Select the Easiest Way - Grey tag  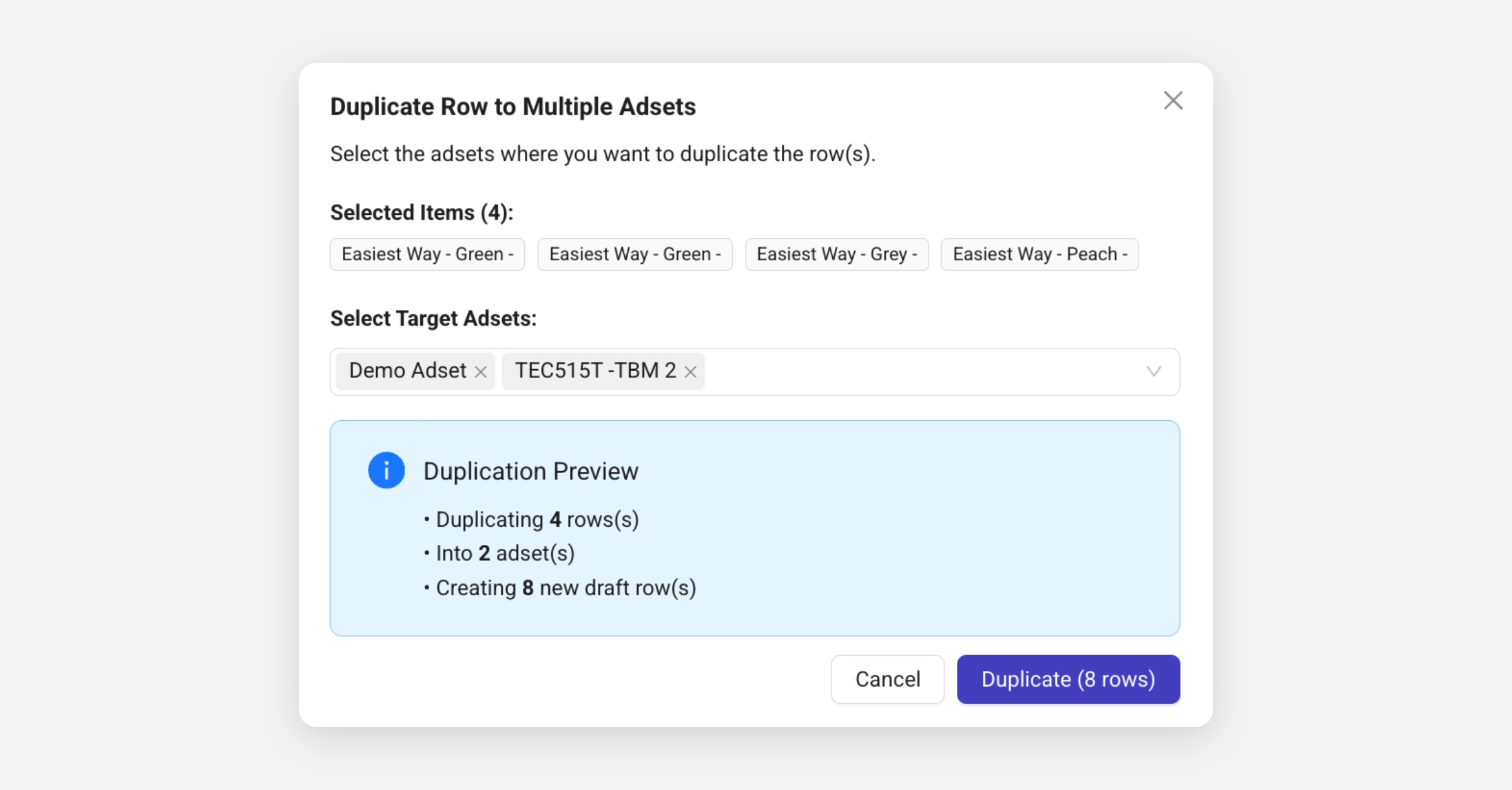coord(836,255)
